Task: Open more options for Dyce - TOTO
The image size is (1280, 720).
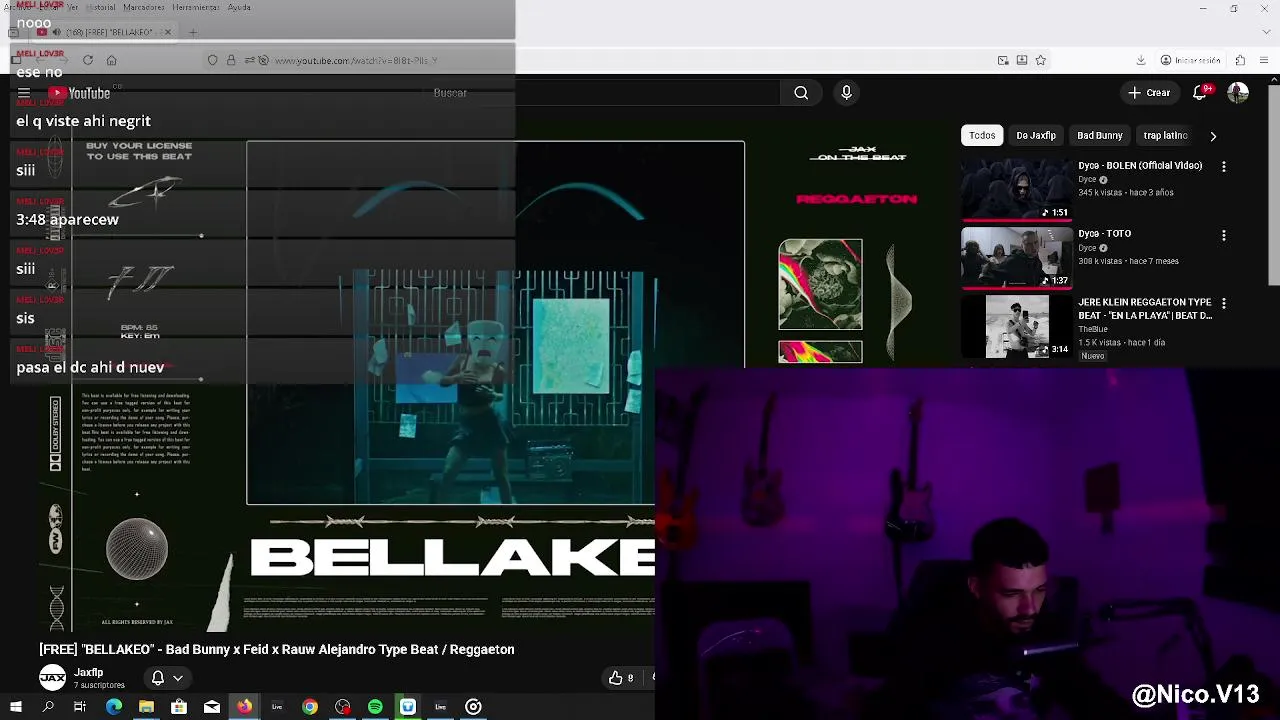Action: (1223, 235)
